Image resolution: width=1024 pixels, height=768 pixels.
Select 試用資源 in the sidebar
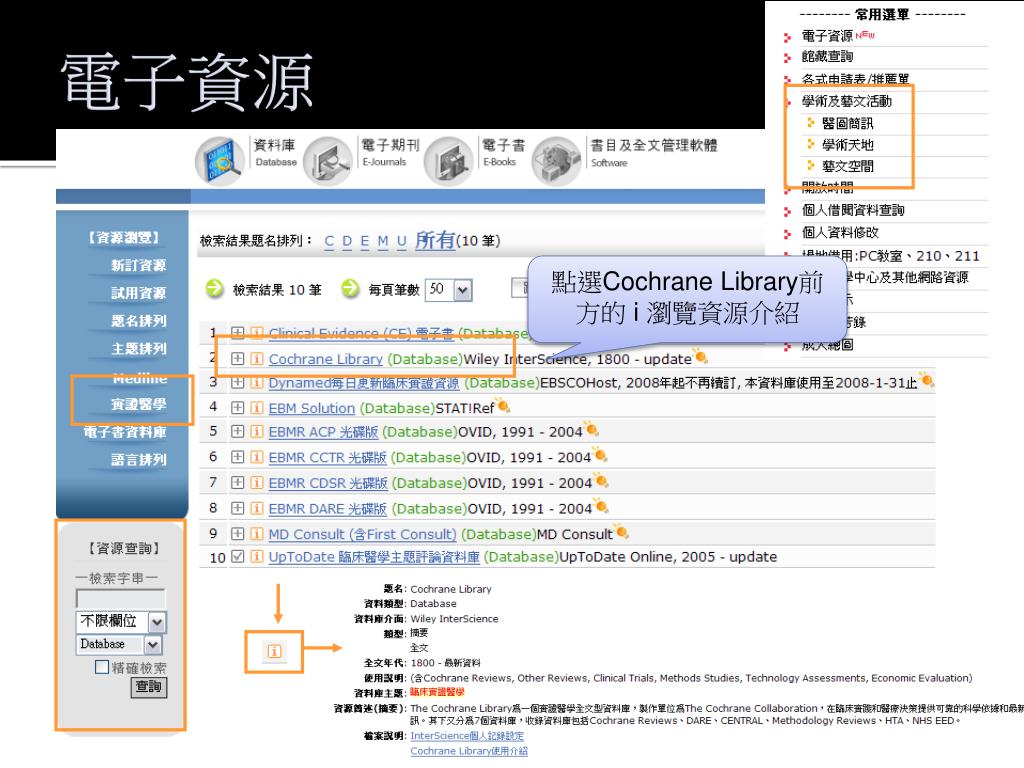coord(138,293)
